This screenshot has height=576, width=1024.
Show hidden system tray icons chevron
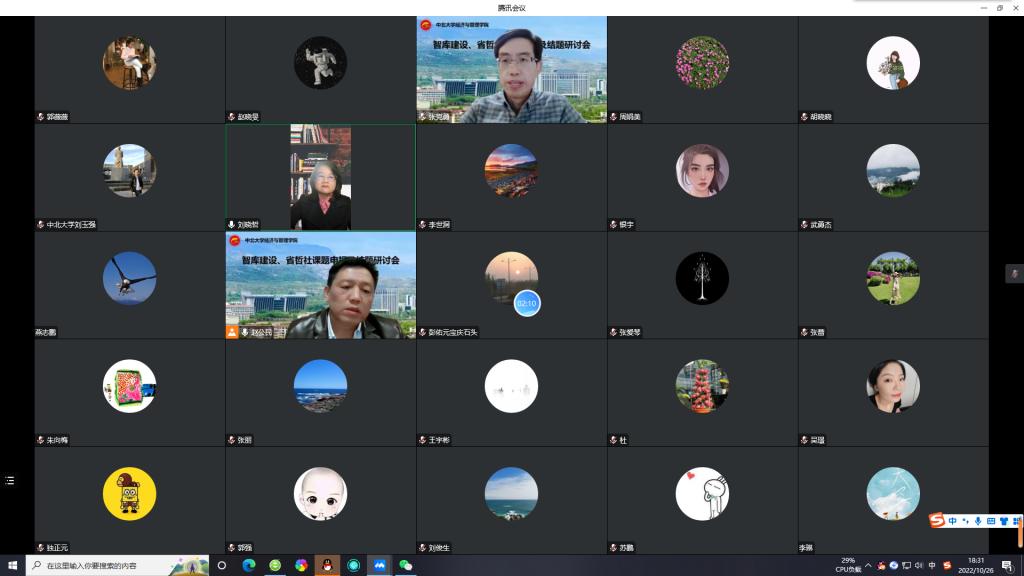[x=868, y=566]
